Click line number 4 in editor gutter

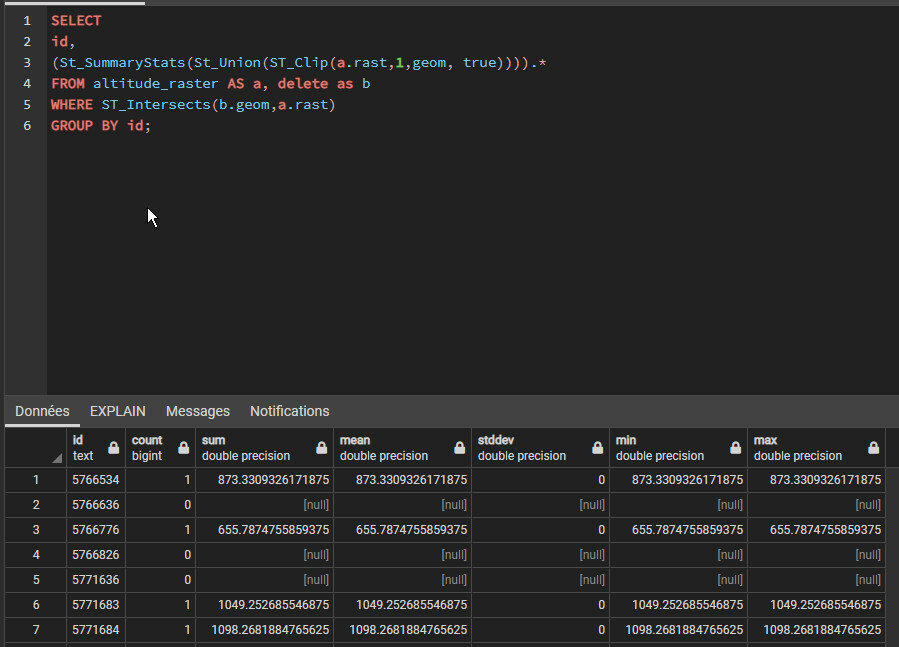[27, 84]
